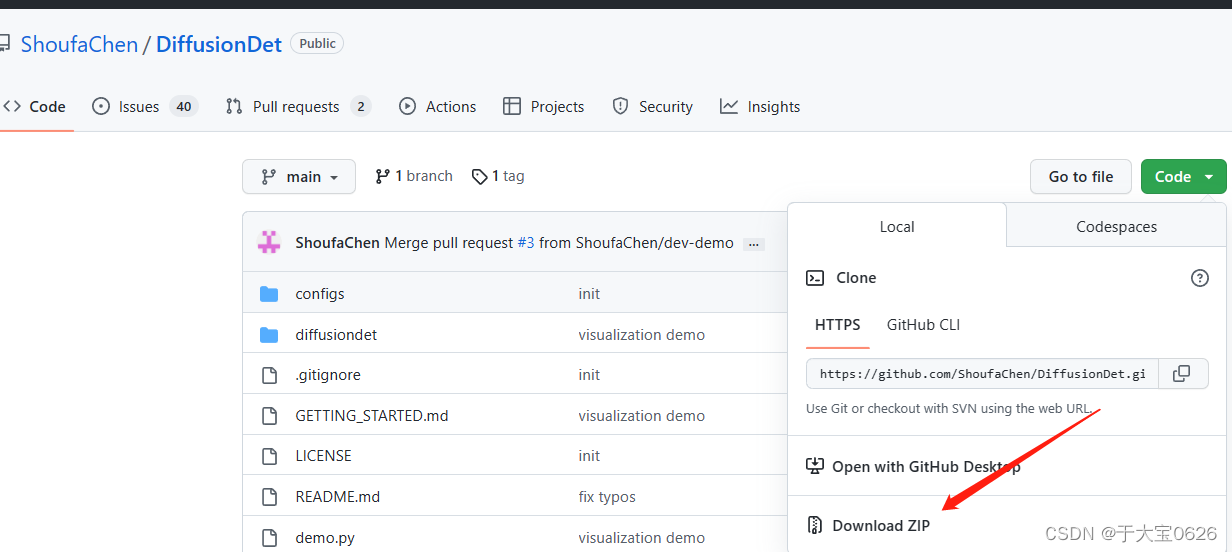
Task: Click the ShoufaChen avatar icon
Action: pos(269,243)
